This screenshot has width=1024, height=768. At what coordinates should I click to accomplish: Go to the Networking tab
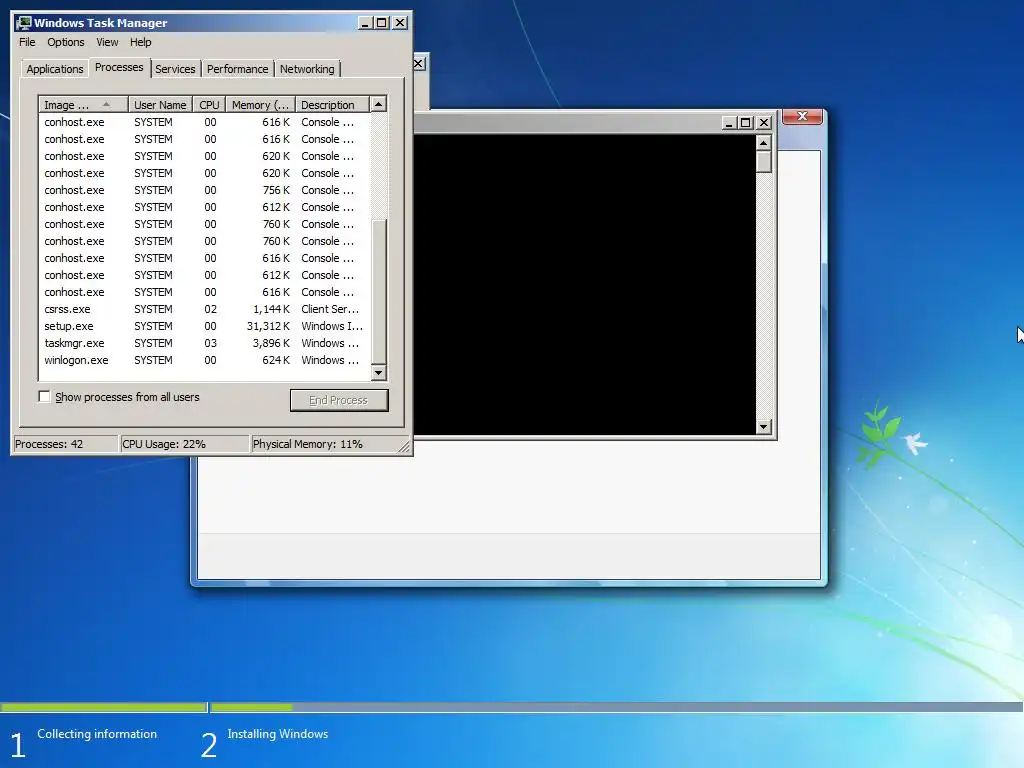[307, 69]
